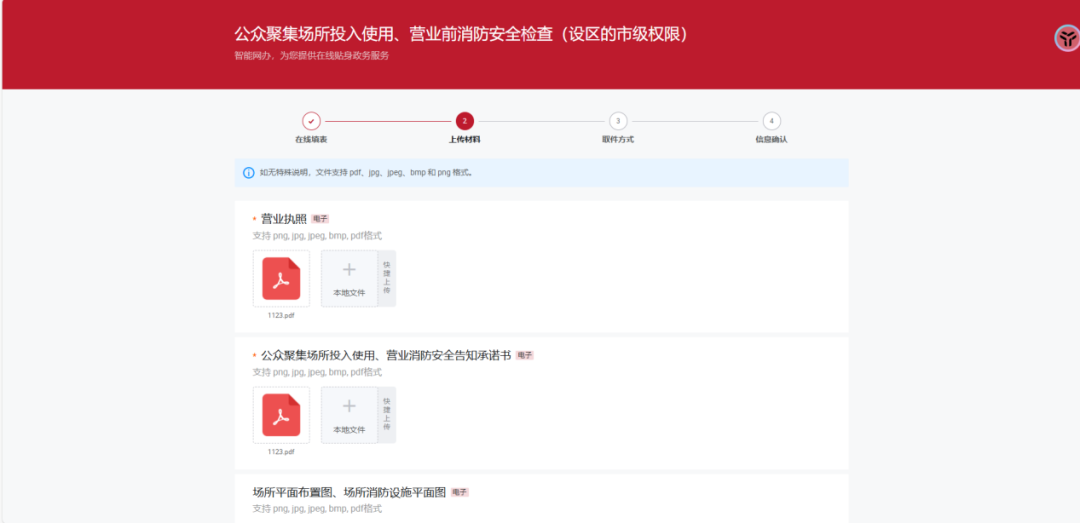Click the completed checkmark icon for 在线填表
Viewport: 1080px width, 523px height.
click(311, 121)
